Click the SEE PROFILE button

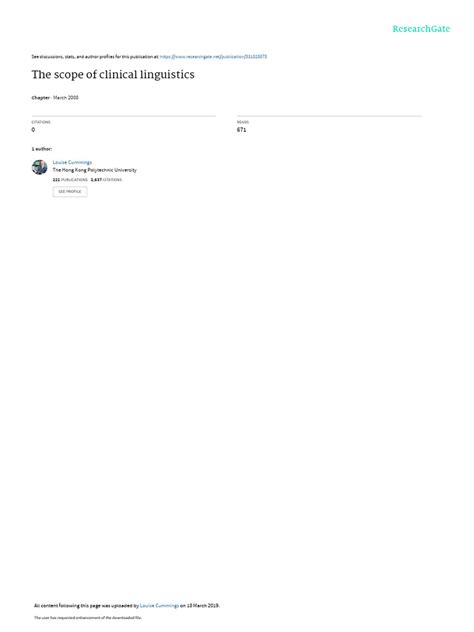[70, 192]
